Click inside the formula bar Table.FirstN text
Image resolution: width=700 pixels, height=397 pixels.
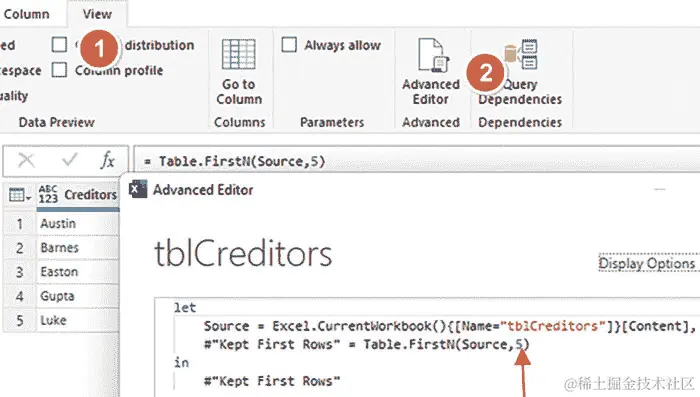coord(242,161)
